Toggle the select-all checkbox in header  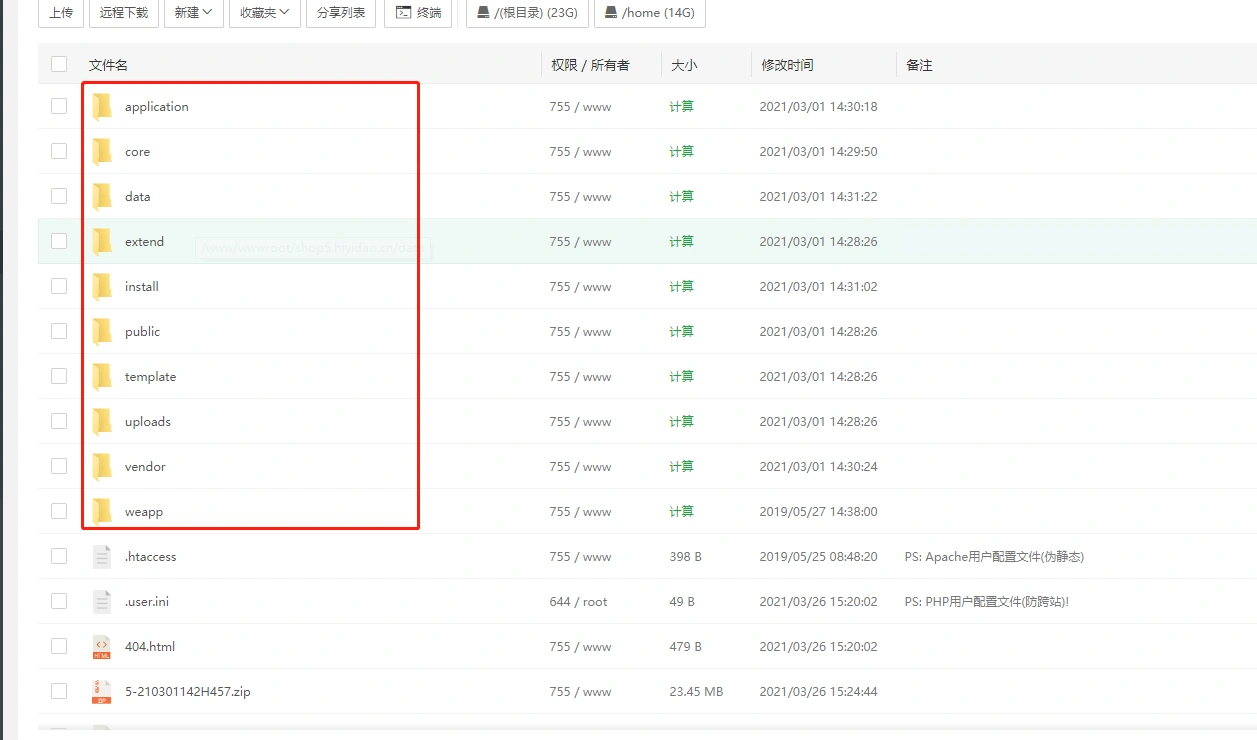pyautogui.click(x=59, y=64)
